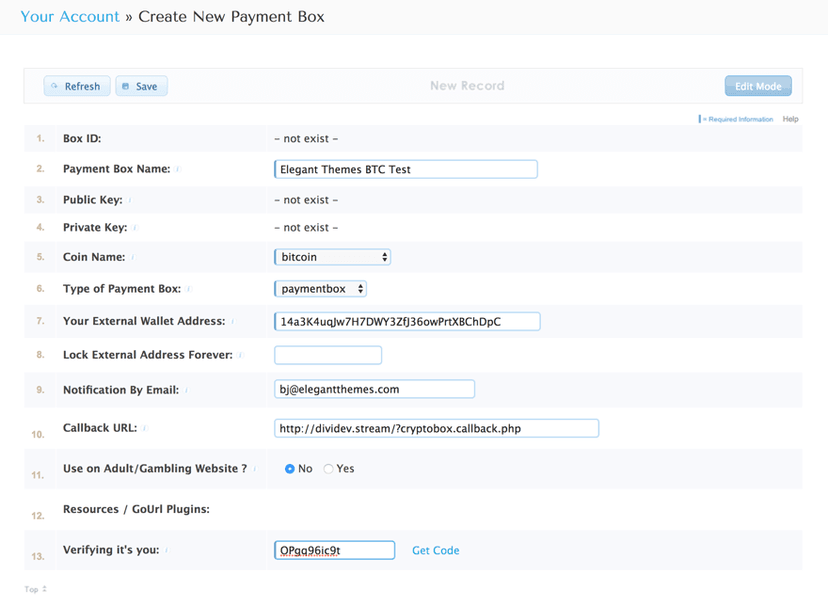828x607 pixels.
Task: Select paymentbox from the type selector
Action: tap(320, 288)
